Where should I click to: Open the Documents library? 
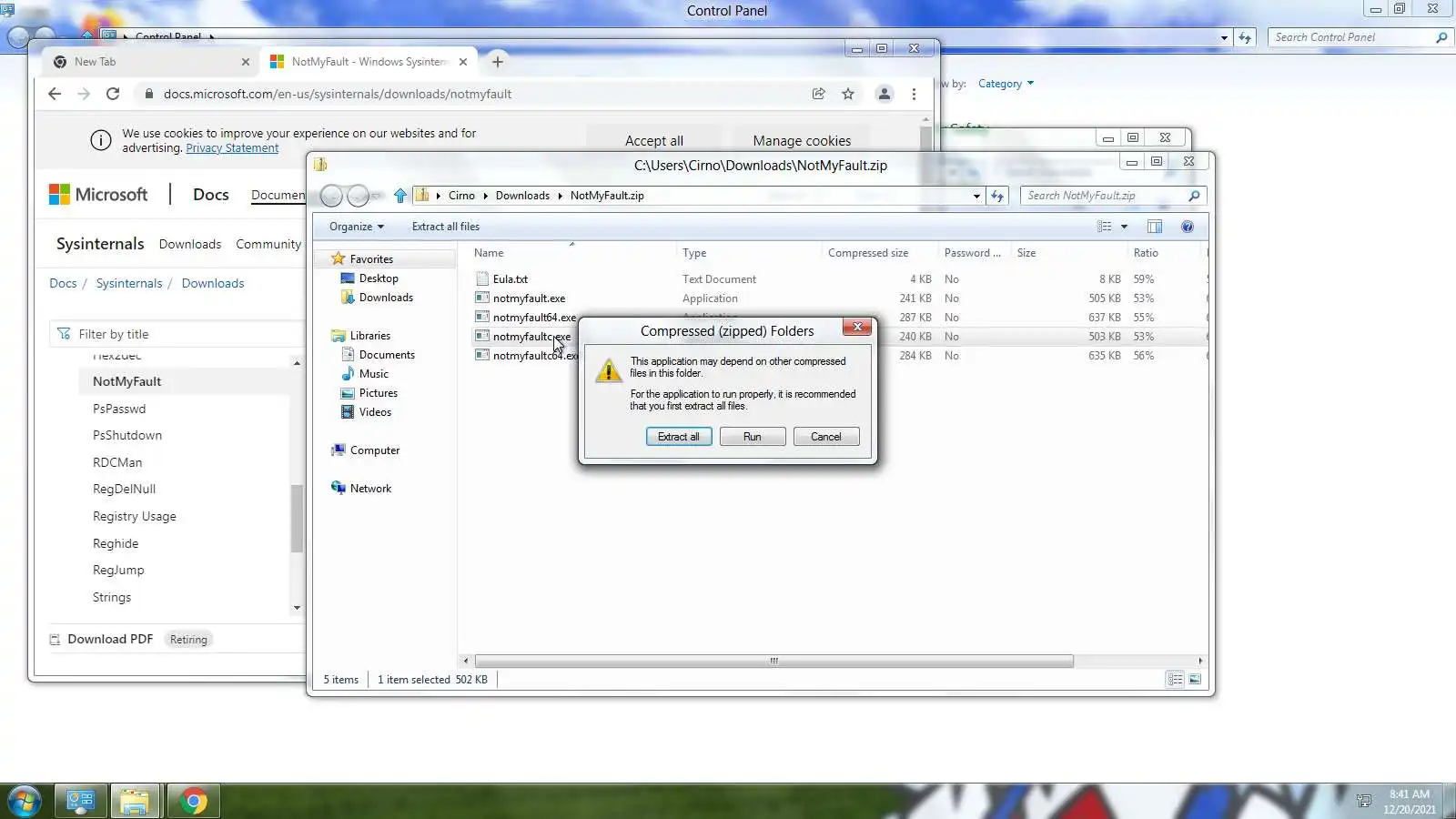(387, 355)
